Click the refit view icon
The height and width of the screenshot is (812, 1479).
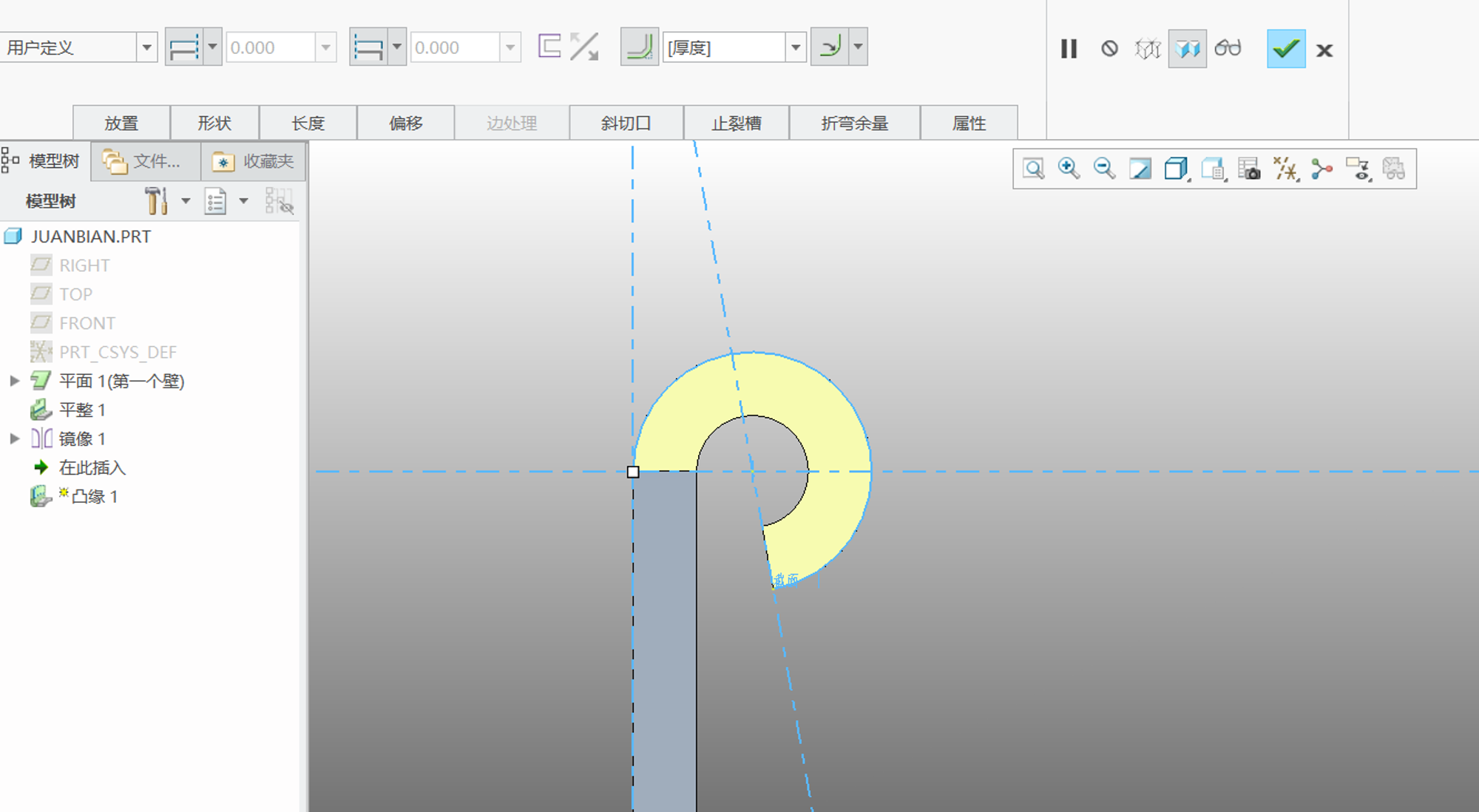(1033, 169)
